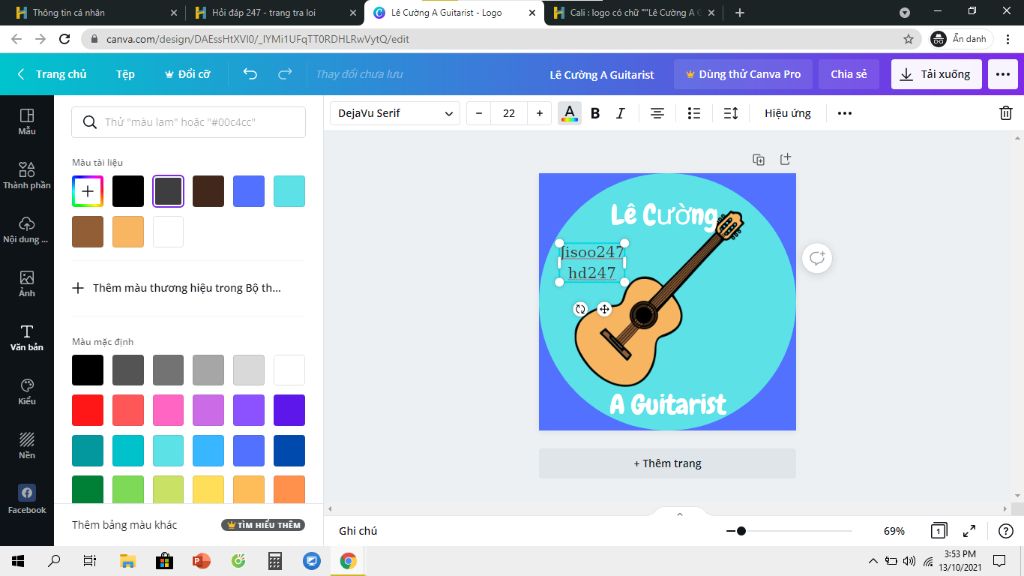Open Ghi chú notes

point(358,531)
